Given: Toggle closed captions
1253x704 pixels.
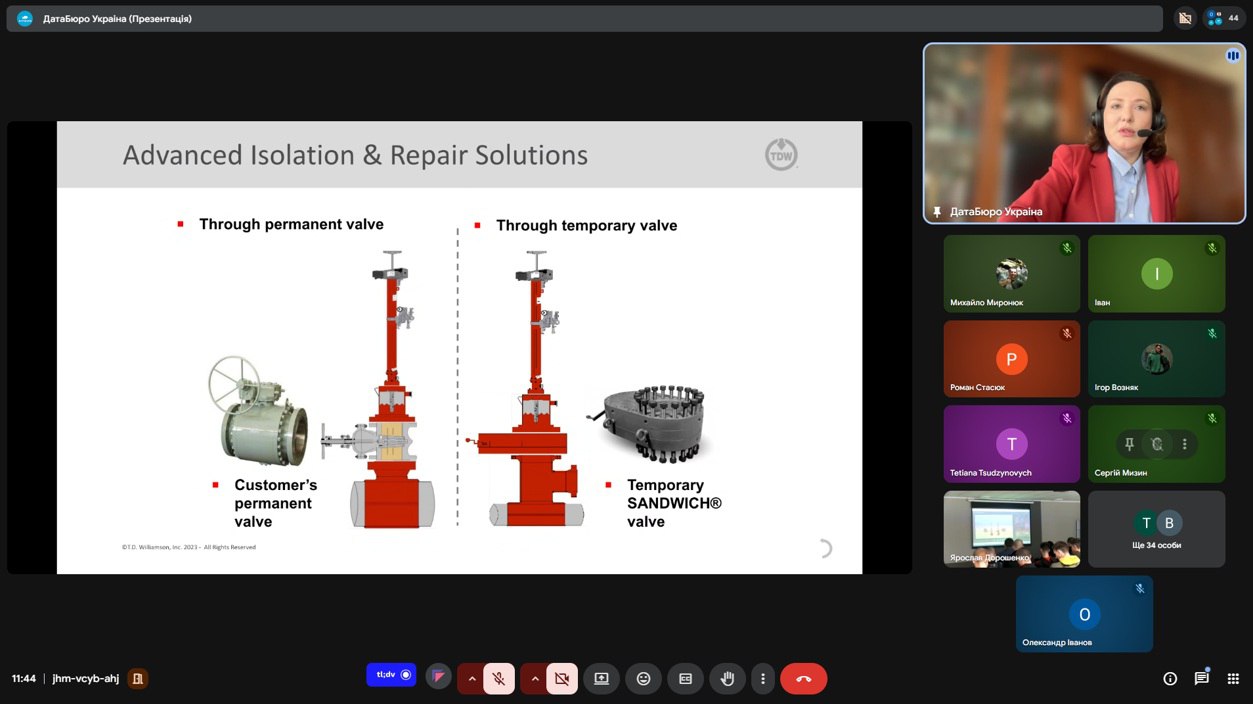Looking at the screenshot, I should (x=685, y=679).
